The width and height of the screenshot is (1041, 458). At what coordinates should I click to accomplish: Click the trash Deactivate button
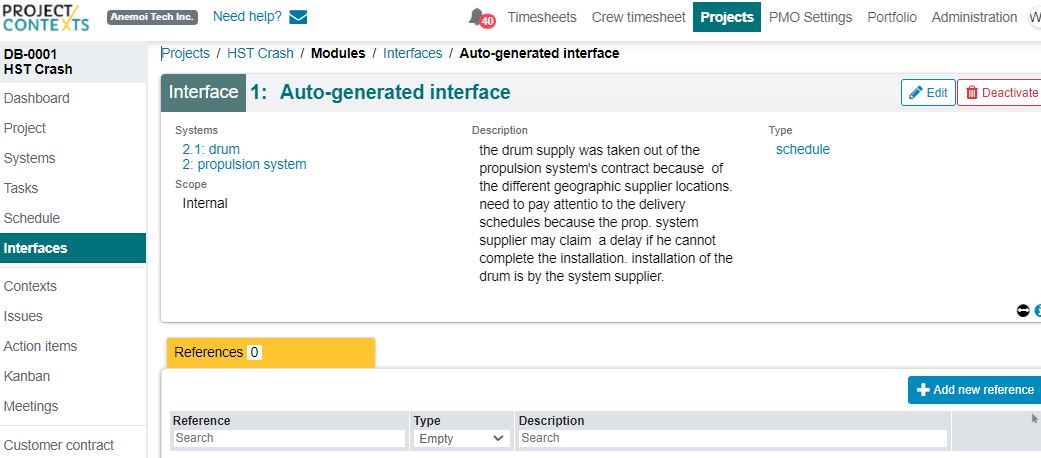pyautogui.click(x=1001, y=93)
